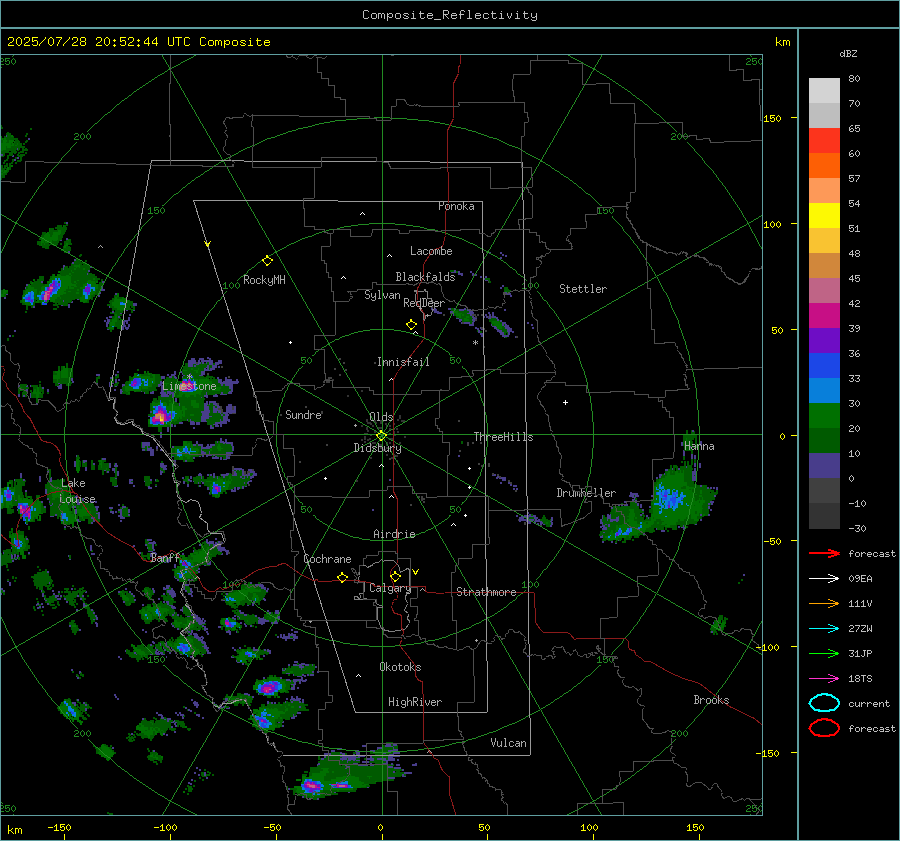Click the 'km' unit label at top right

pos(782,42)
